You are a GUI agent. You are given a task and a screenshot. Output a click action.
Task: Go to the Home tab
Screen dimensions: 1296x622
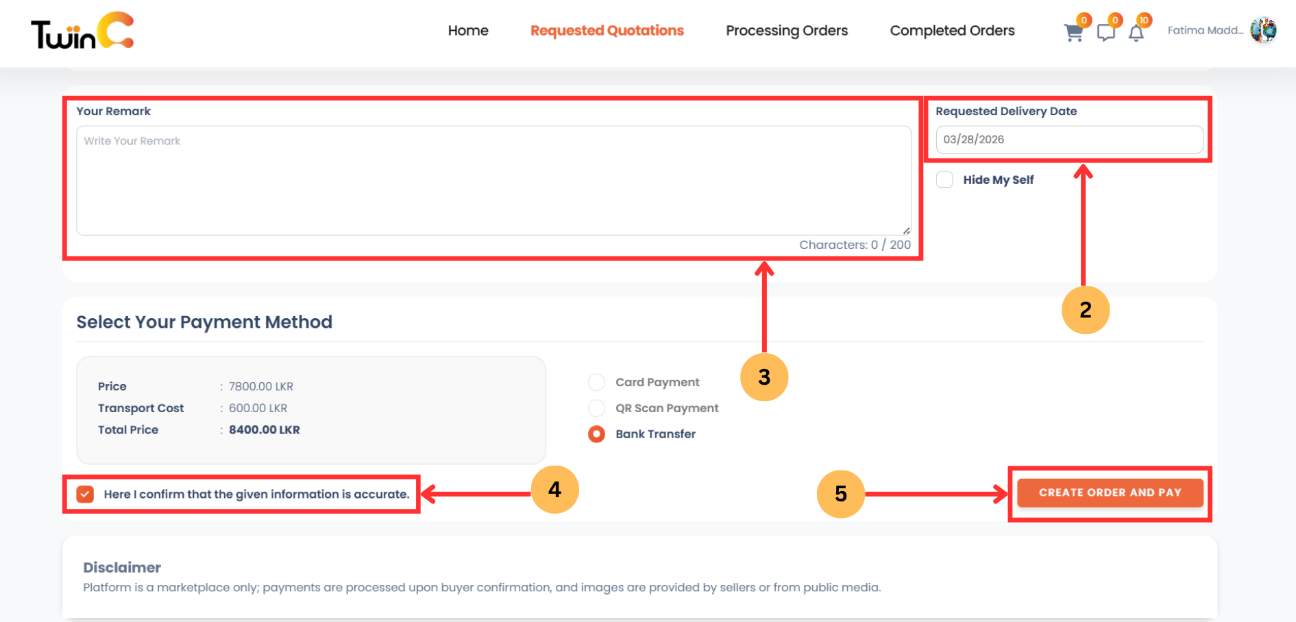(468, 30)
